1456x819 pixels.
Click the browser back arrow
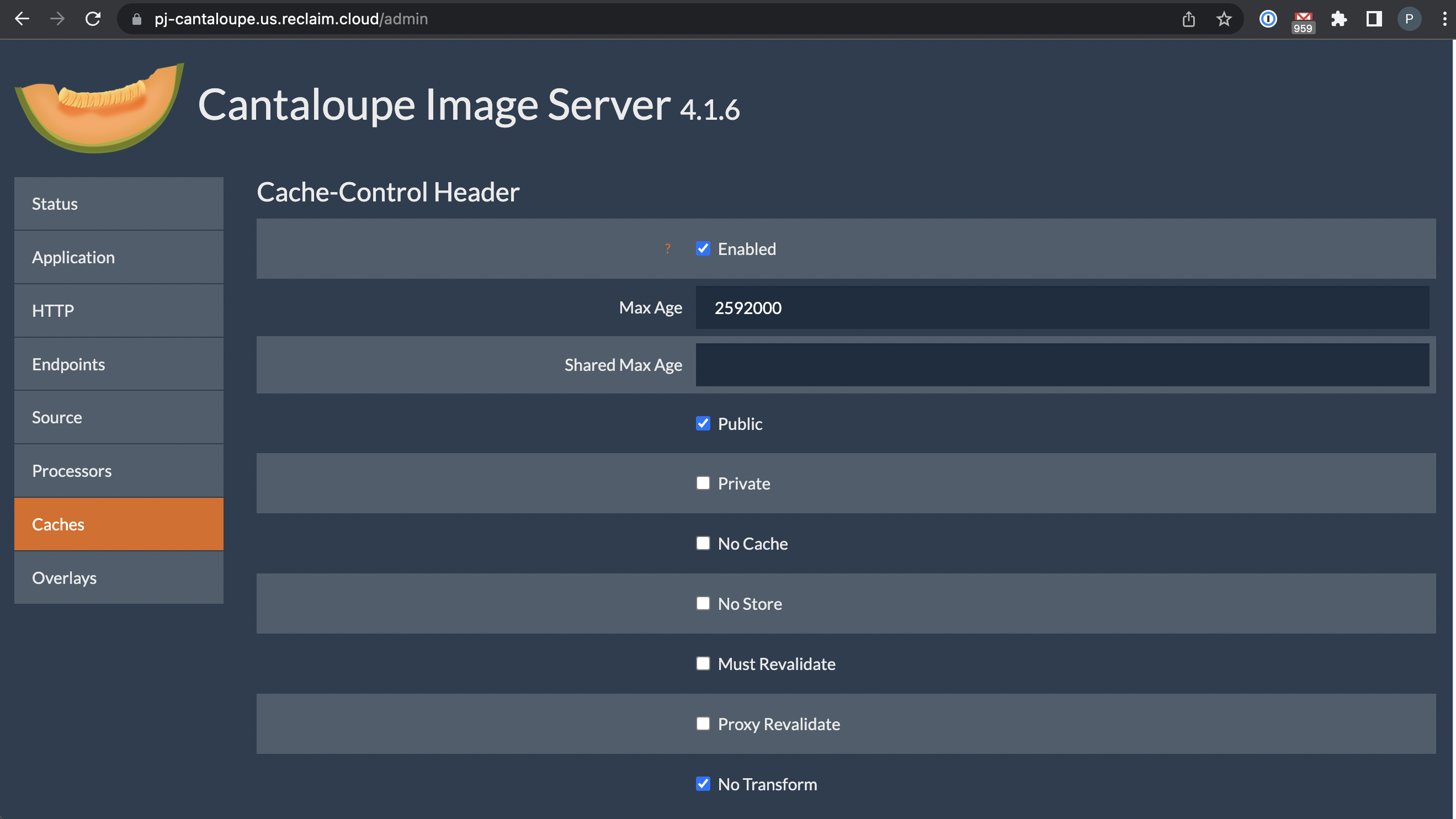click(22, 19)
